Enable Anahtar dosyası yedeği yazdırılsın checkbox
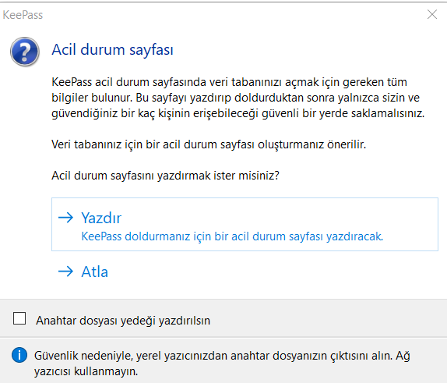This screenshot has width=448, height=384. click(19, 318)
